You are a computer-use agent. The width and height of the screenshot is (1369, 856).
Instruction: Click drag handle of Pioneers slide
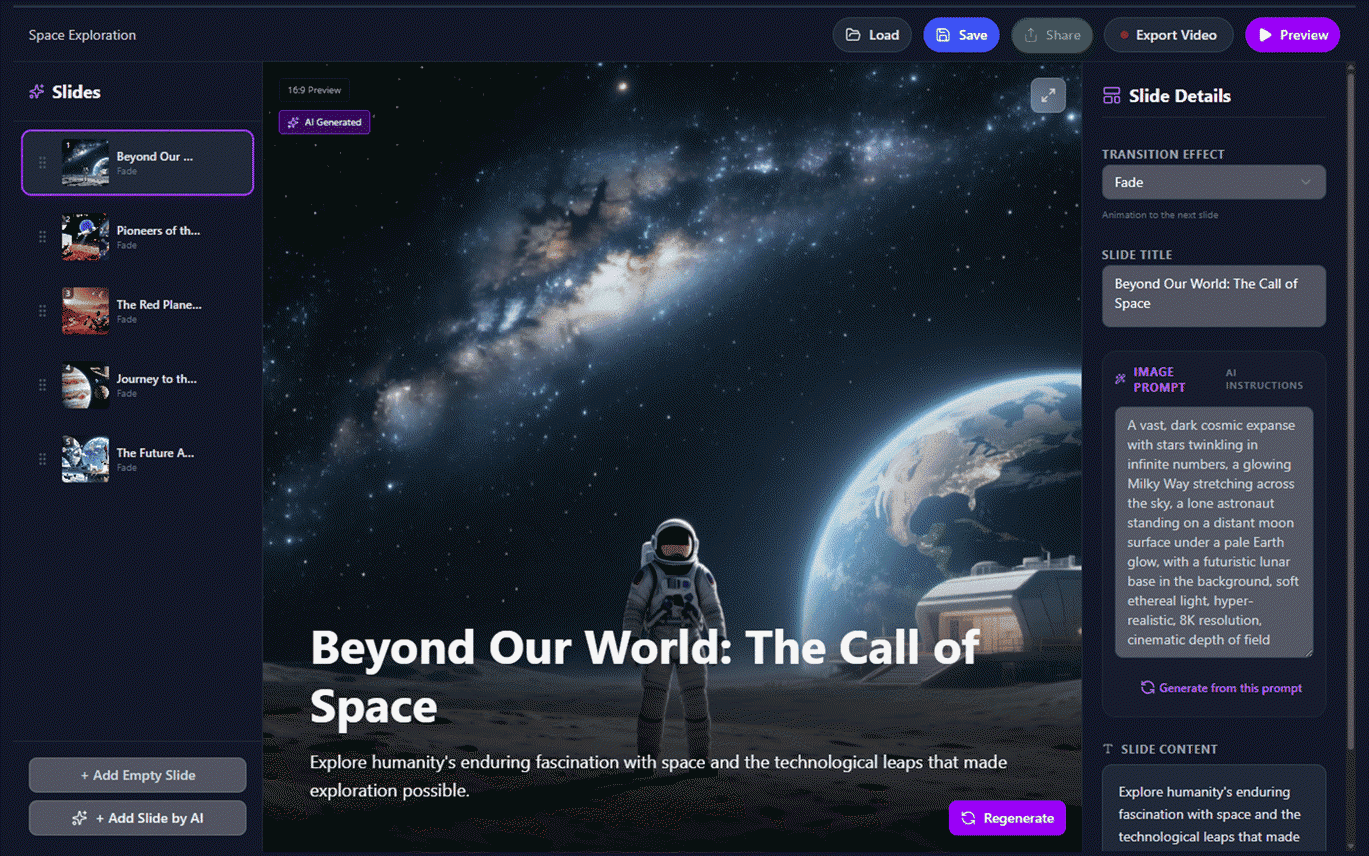[42, 237]
